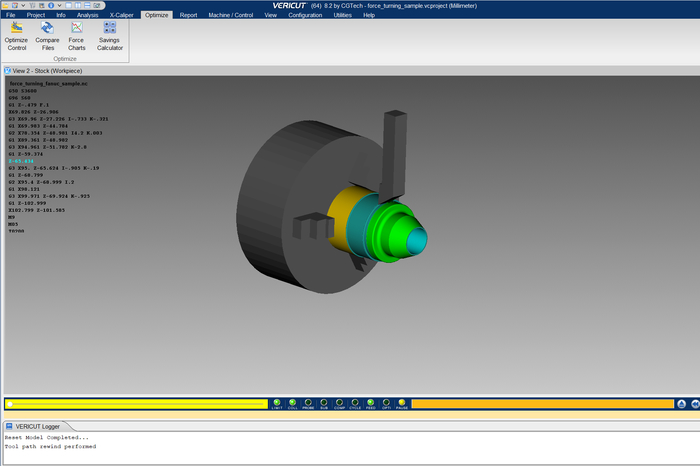This screenshot has height=466, width=700.
Task: Select the VERICUT Logger tab
Action: click(37, 426)
